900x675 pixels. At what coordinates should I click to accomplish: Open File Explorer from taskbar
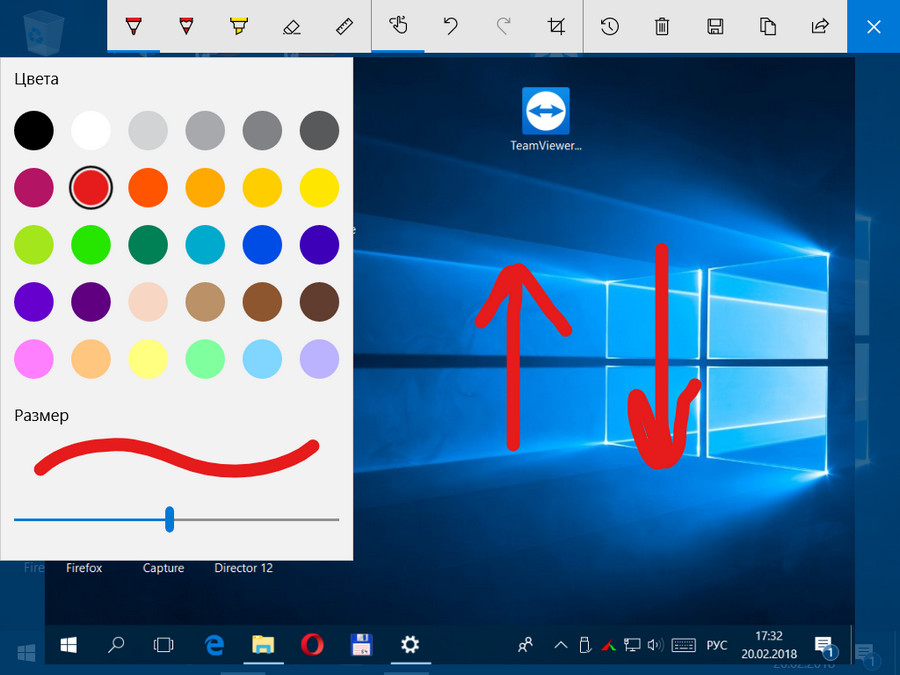click(x=263, y=645)
